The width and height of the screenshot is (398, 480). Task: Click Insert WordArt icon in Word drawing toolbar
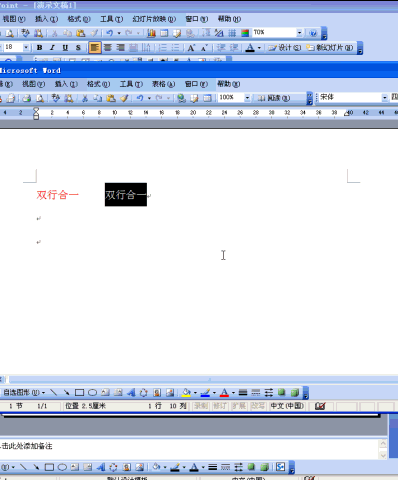[131, 393]
